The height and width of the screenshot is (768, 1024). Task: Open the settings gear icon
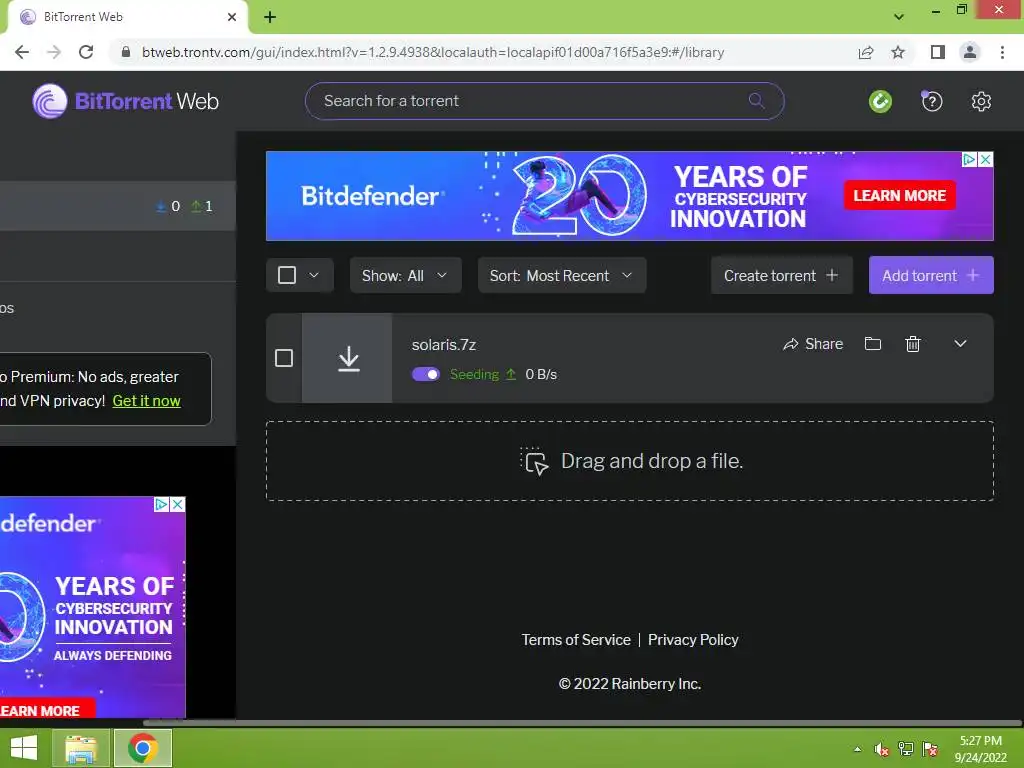(981, 101)
